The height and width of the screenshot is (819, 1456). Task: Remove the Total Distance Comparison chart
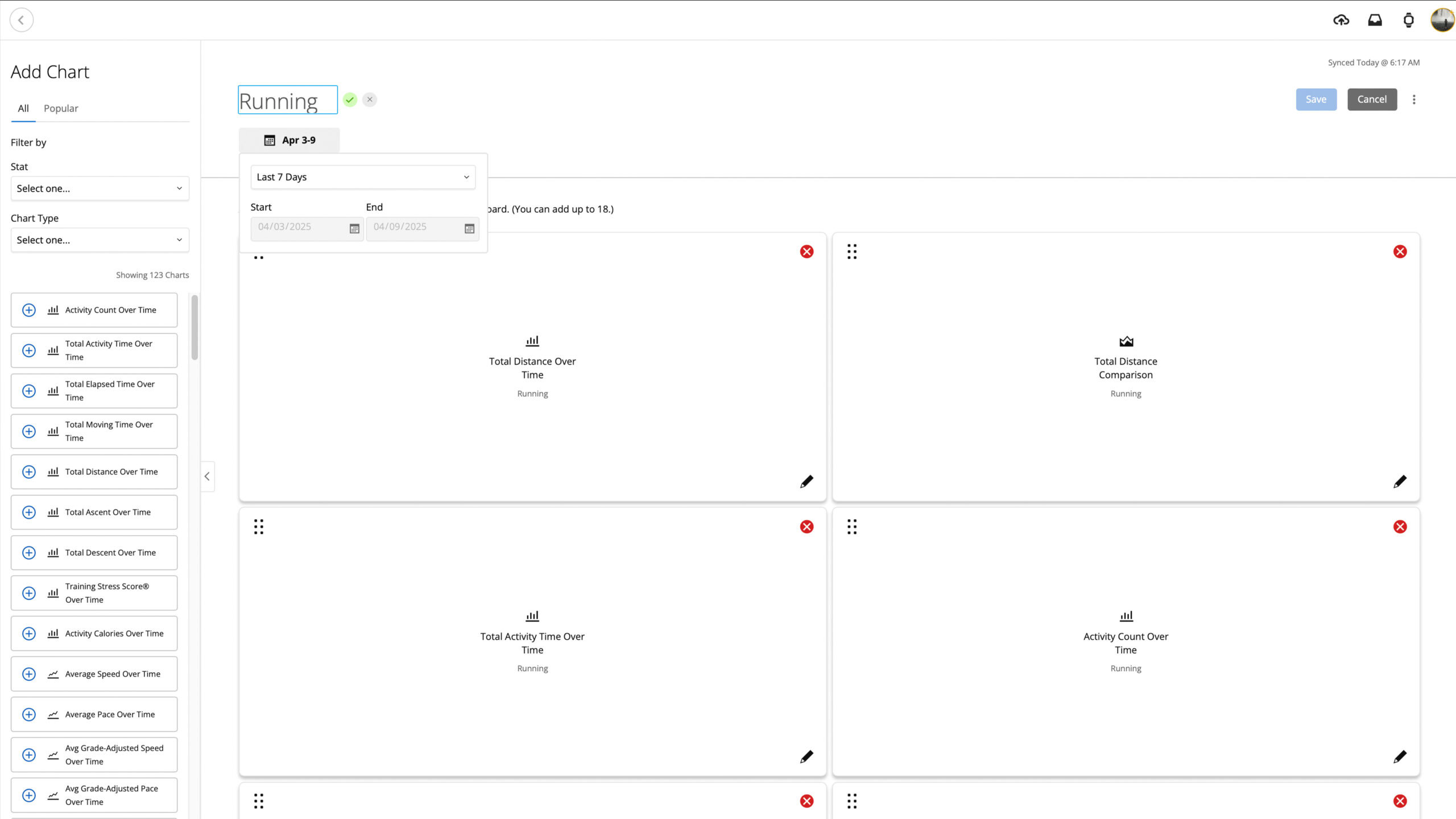(x=1400, y=251)
